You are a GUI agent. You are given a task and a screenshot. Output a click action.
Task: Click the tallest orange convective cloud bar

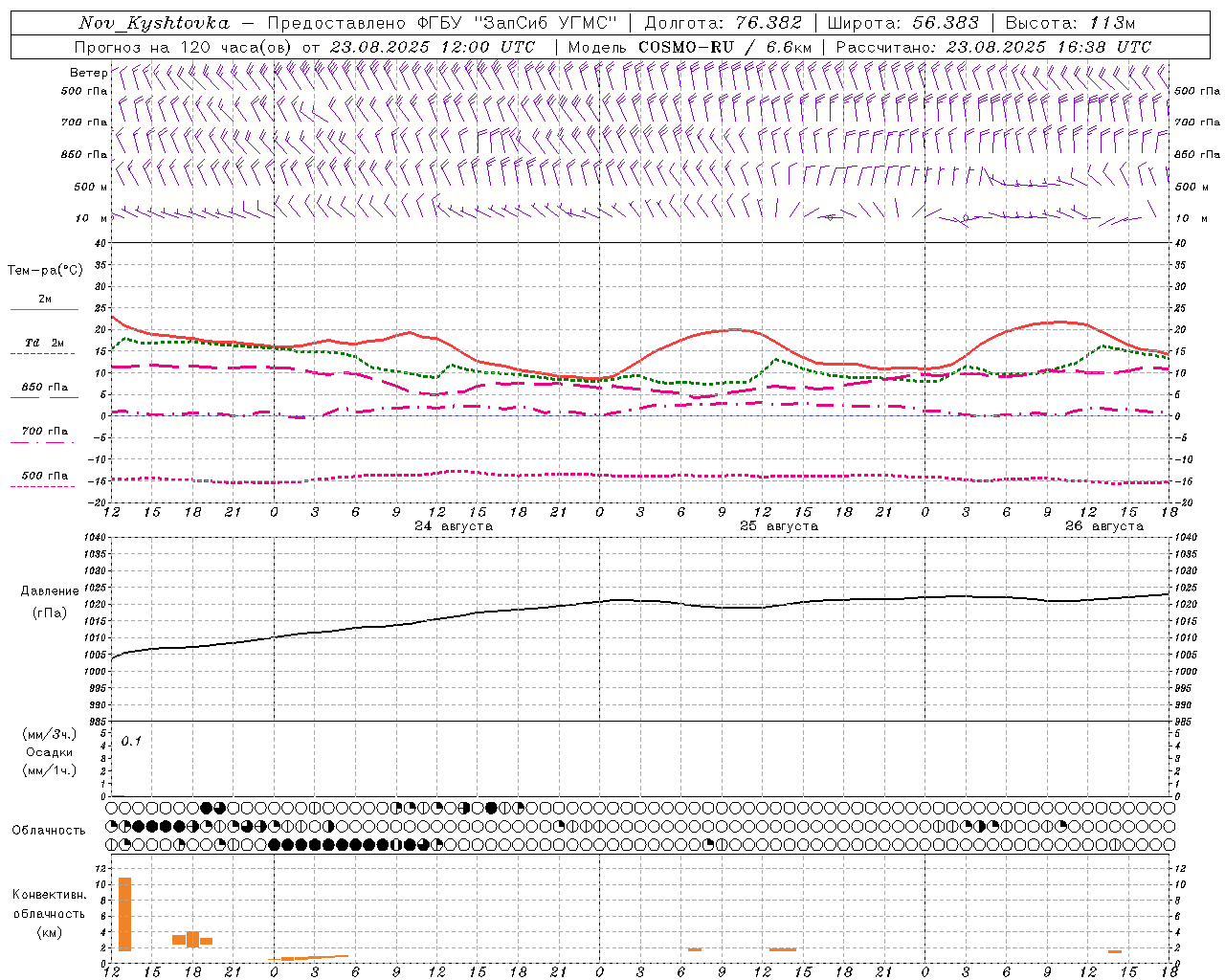tap(124, 914)
